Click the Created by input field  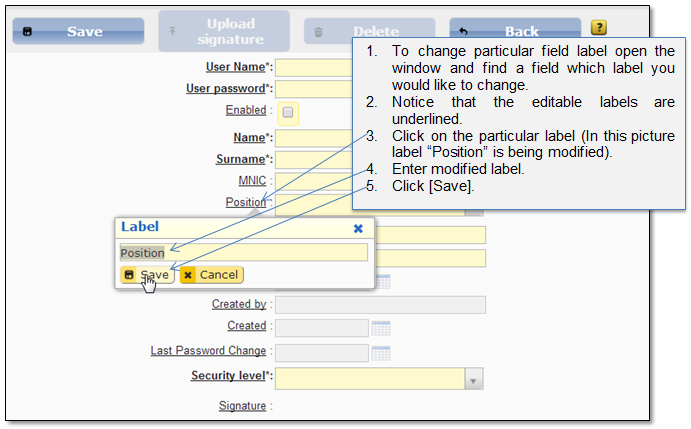[x=380, y=305]
